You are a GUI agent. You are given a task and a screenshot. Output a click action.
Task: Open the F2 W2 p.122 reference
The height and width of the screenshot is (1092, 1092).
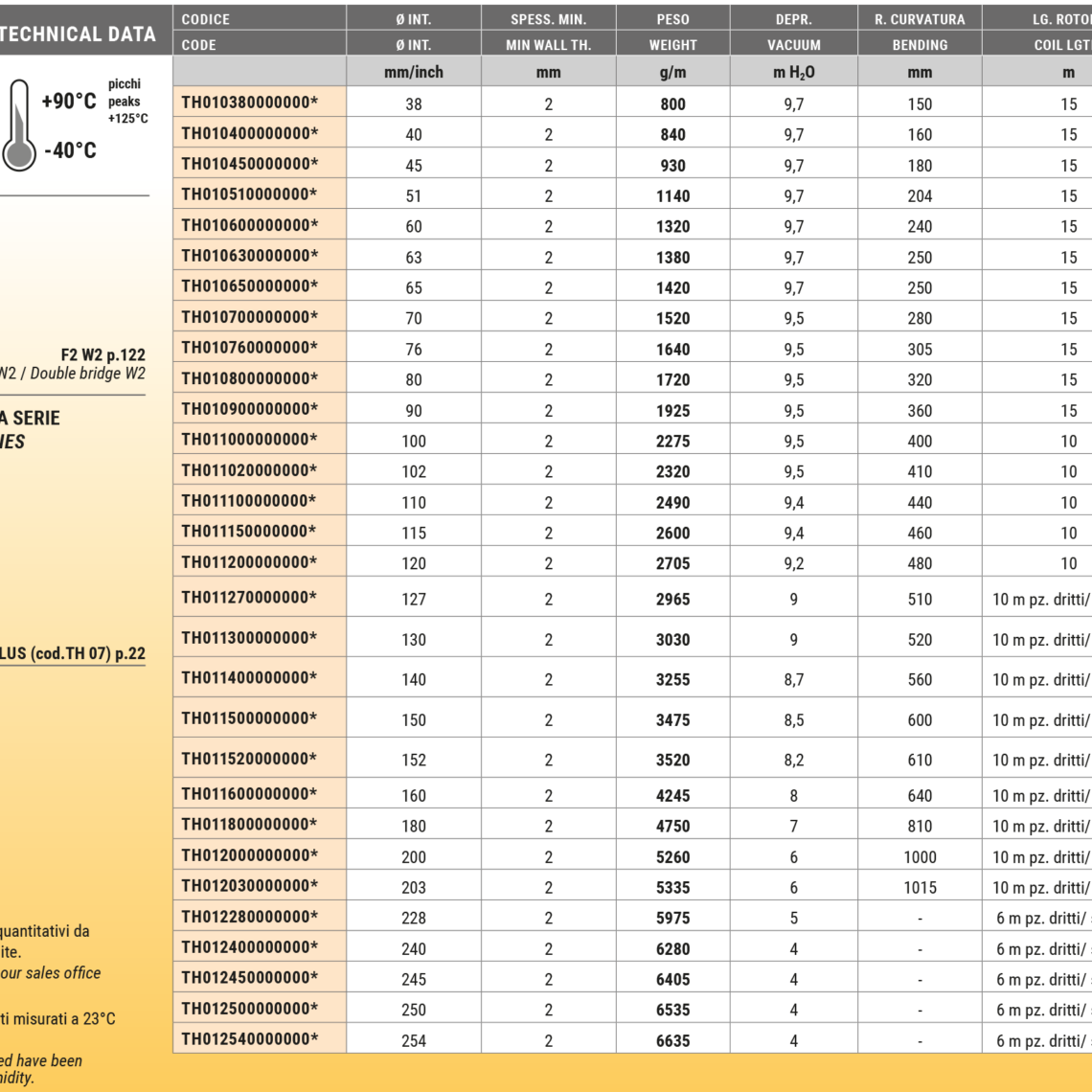pyautogui.click(x=102, y=355)
